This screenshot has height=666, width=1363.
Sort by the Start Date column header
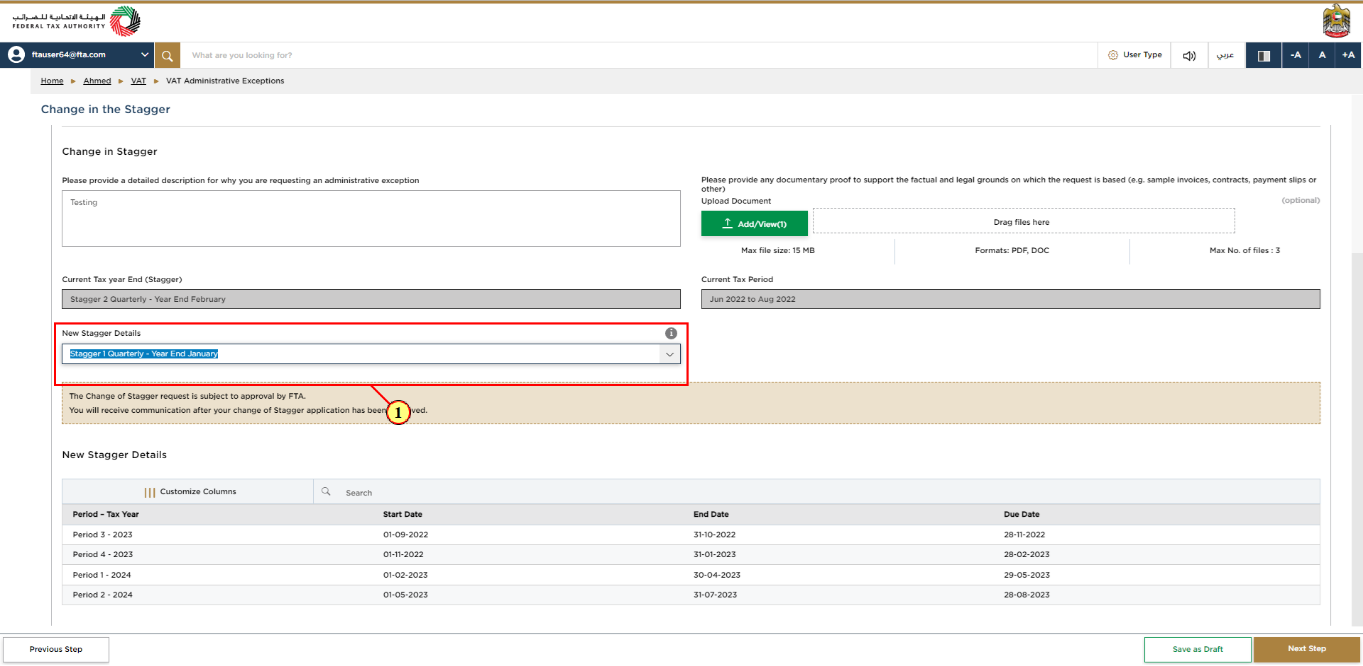point(403,515)
